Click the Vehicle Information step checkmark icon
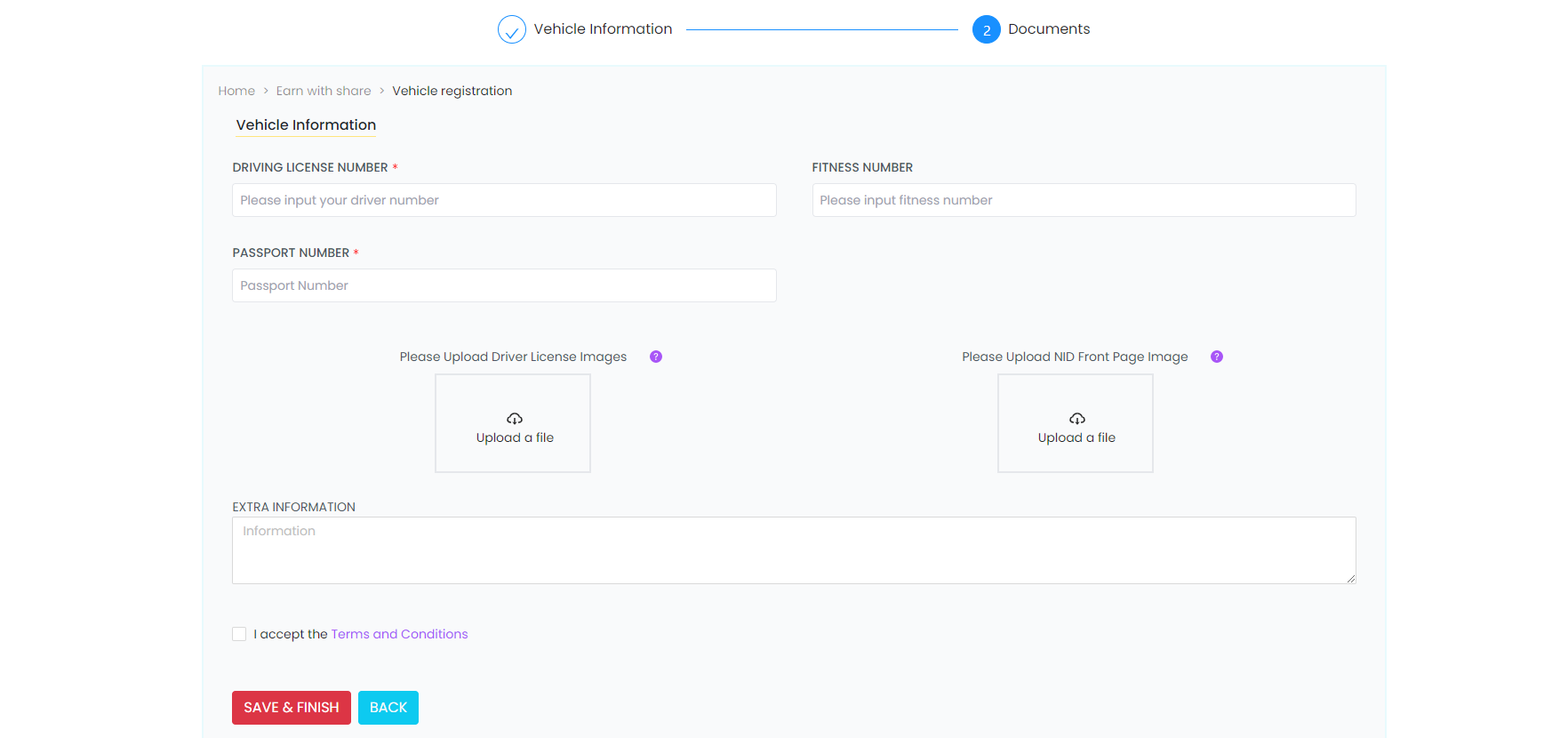Viewport: 1568px width, 738px height. coord(512,29)
